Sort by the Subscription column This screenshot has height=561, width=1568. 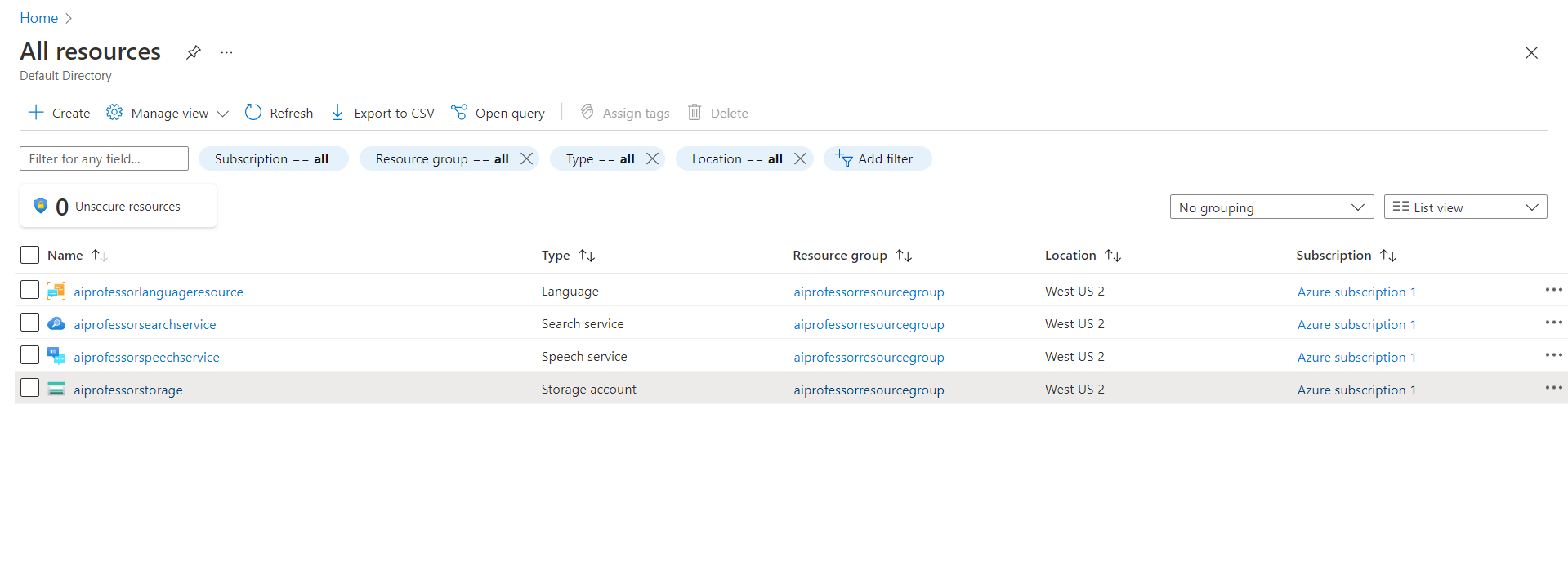(x=1346, y=255)
